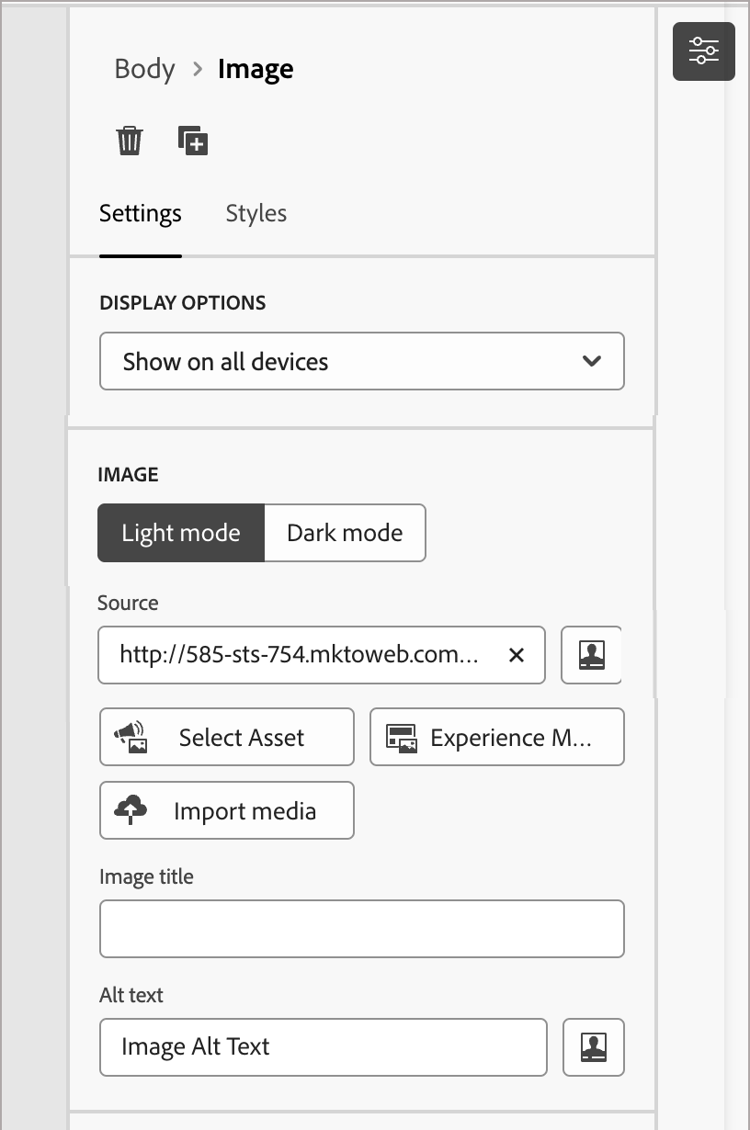The image size is (750, 1130).
Task: Delete the selected Image component
Action: click(x=129, y=140)
